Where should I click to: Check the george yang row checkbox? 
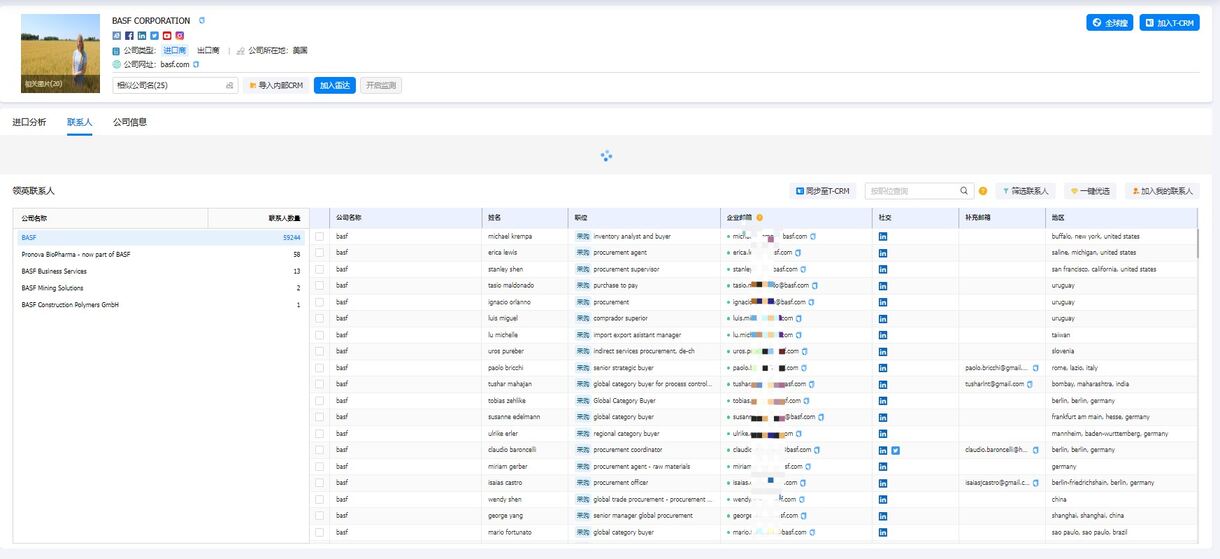[320, 516]
